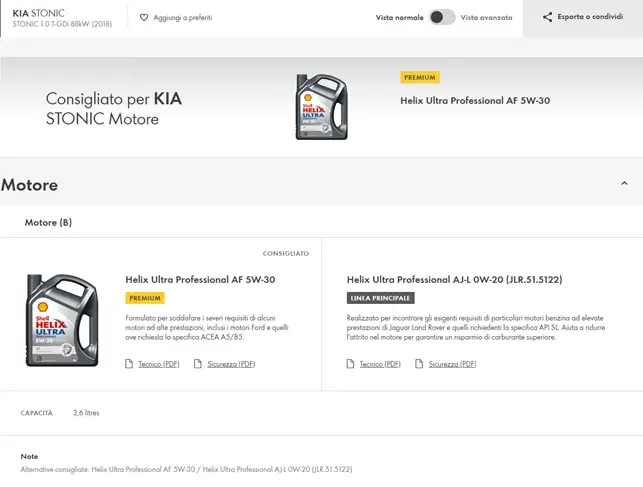
Task: Click the large Helix Ultra 5W-30 product image
Action: (x=62, y=320)
